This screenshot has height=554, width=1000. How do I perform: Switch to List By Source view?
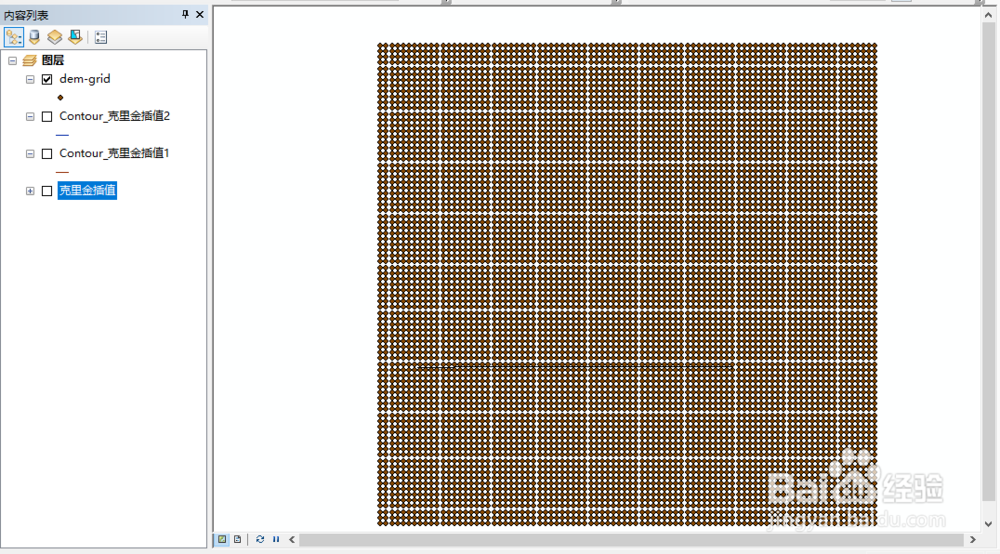click(x=34, y=37)
